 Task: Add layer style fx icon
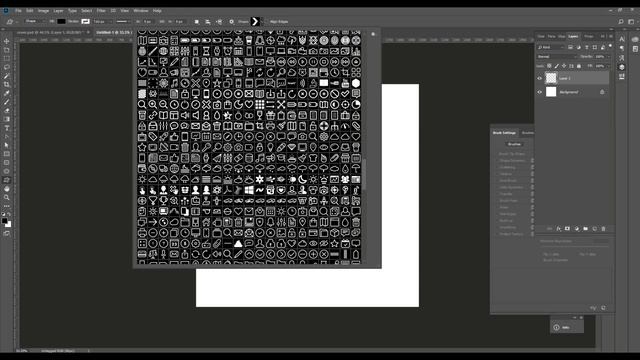click(x=558, y=229)
